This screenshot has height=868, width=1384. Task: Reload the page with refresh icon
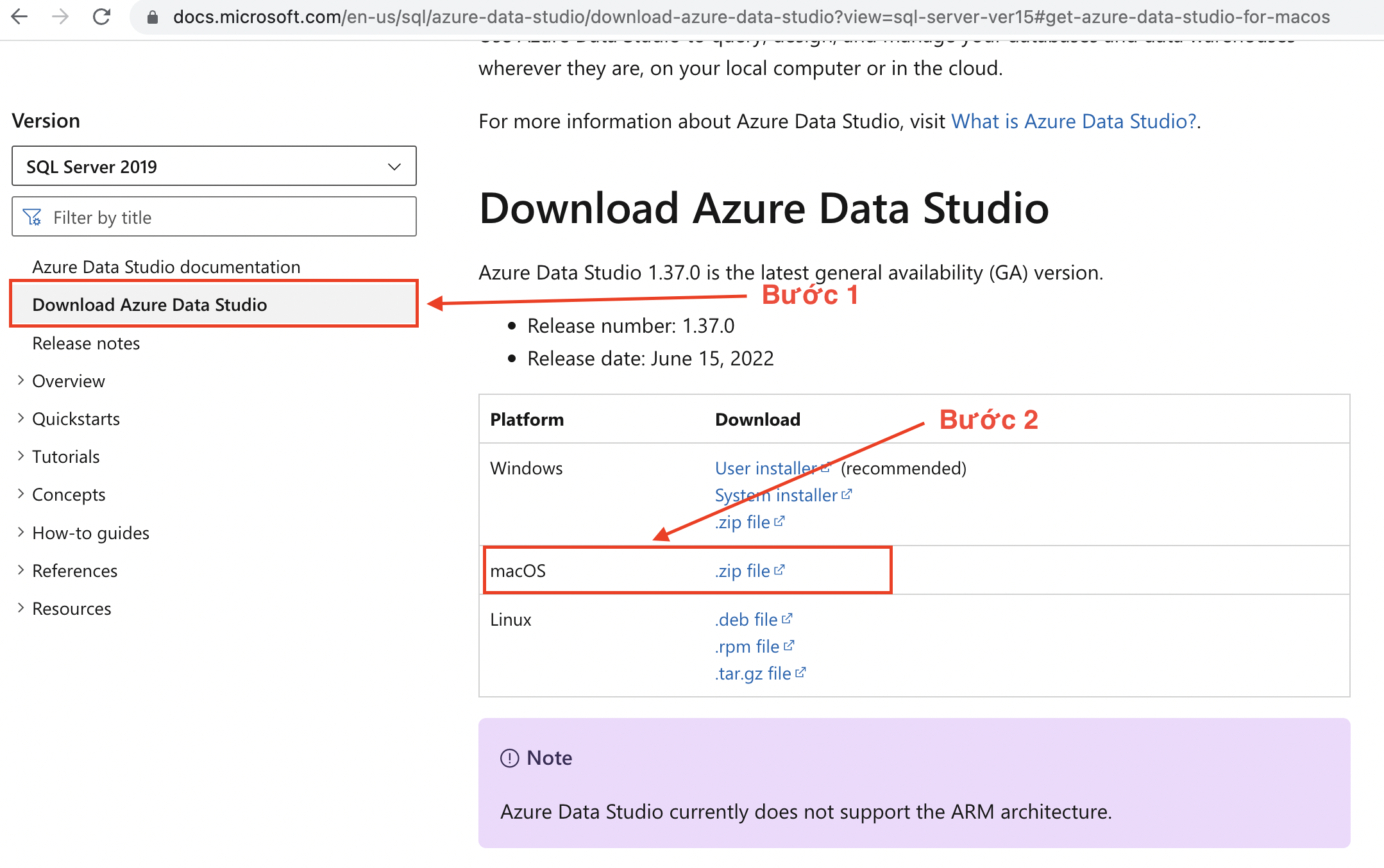pyautogui.click(x=101, y=17)
